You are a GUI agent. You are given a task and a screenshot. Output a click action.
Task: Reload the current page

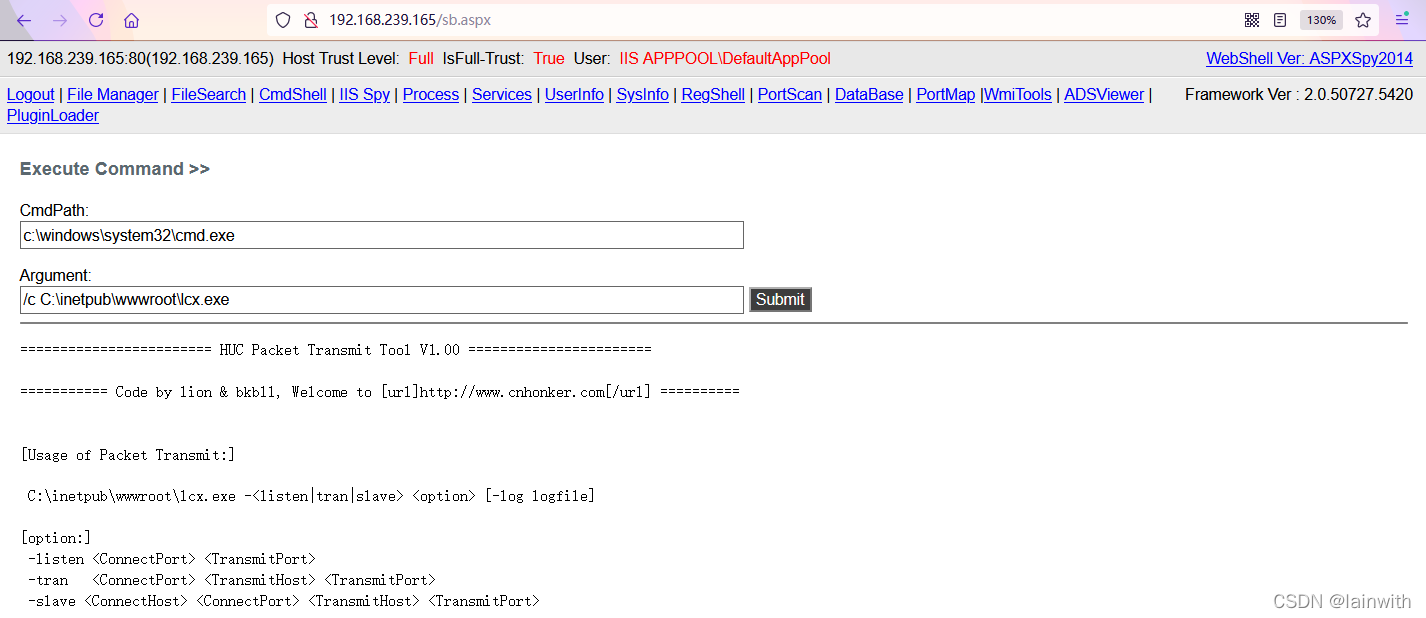[x=96, y=20]
